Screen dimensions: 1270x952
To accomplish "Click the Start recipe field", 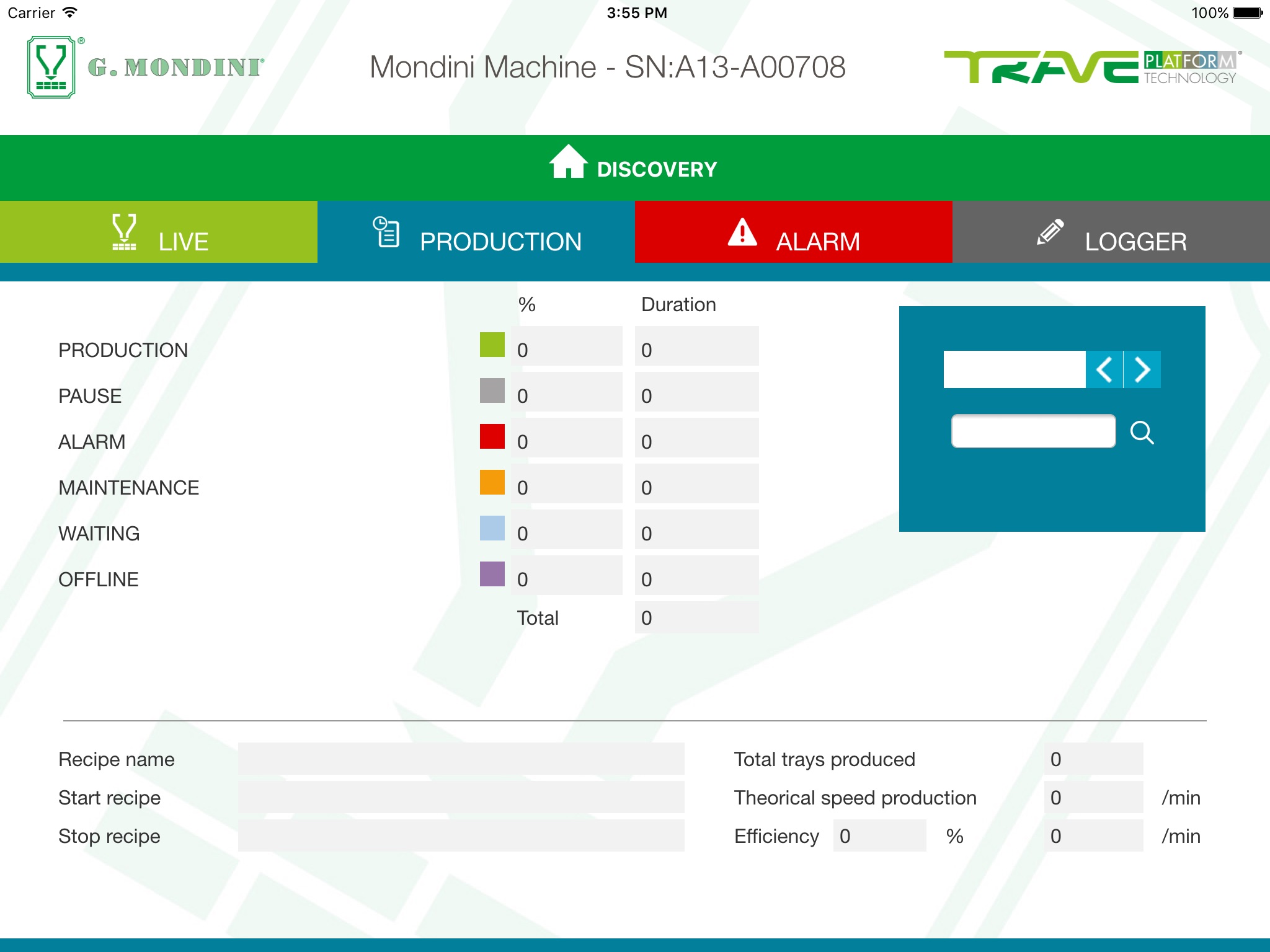I will tap(461, 797).
